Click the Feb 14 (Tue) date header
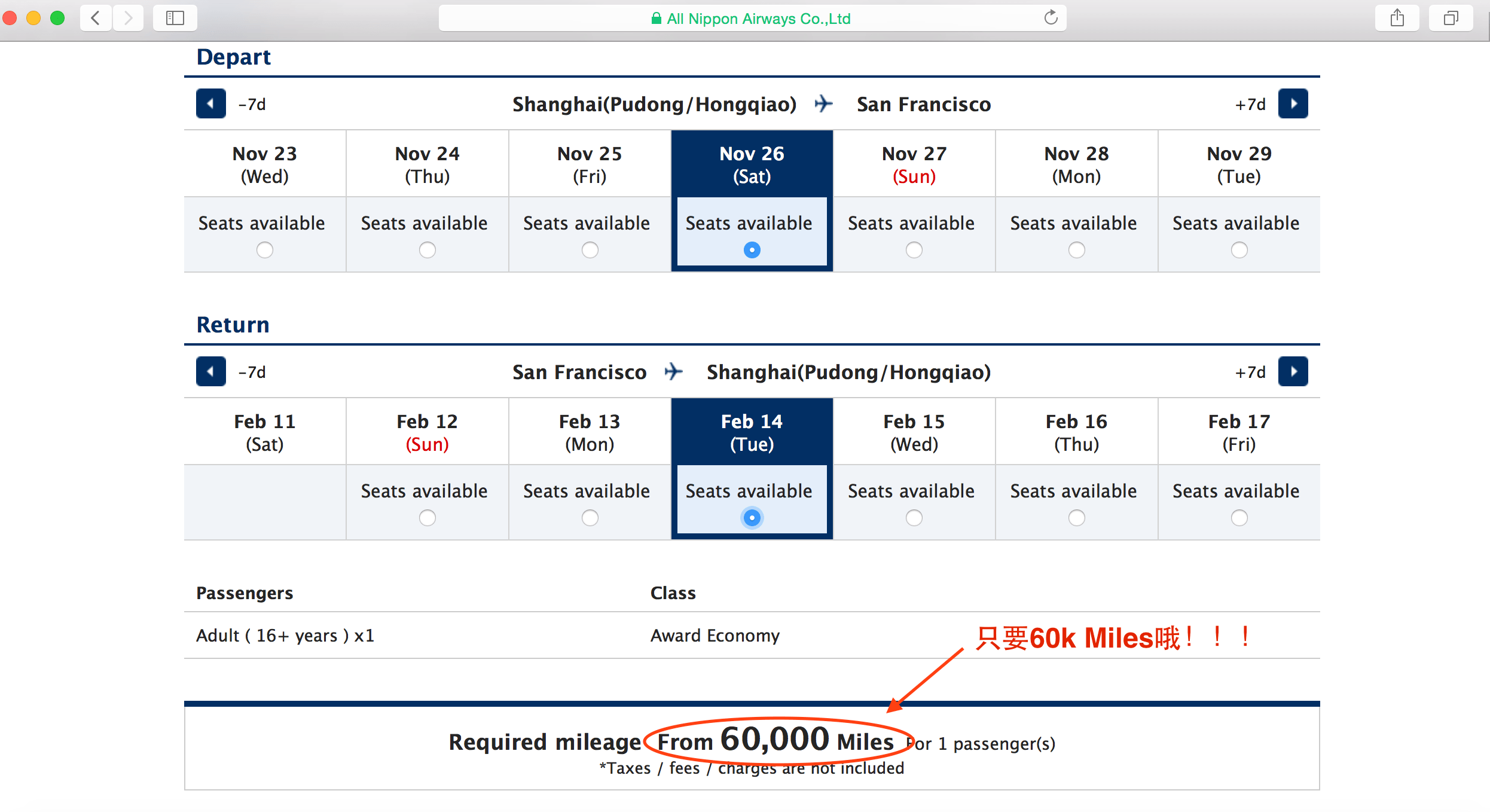The width and height of the screenshot is (1490, 812). (x=752, y=432)
